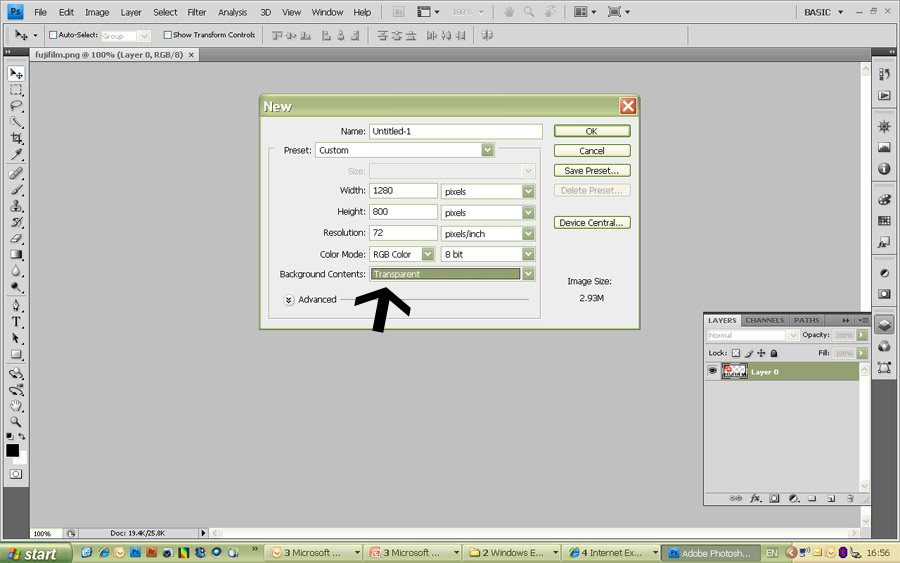Select the Move tool in the toolbox
Screen dimensions: 900x563
tap(16, 74)
